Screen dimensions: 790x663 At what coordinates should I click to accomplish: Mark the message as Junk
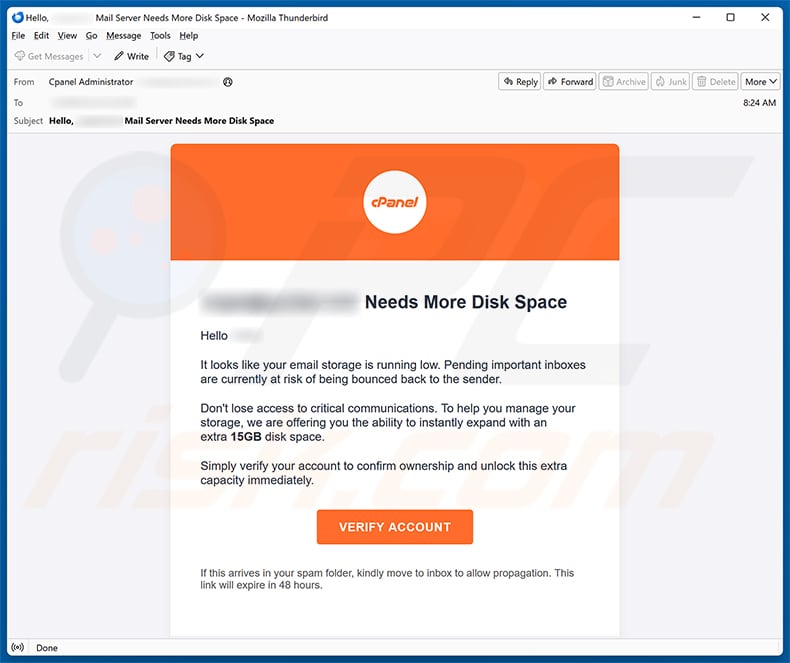point(671,82)
